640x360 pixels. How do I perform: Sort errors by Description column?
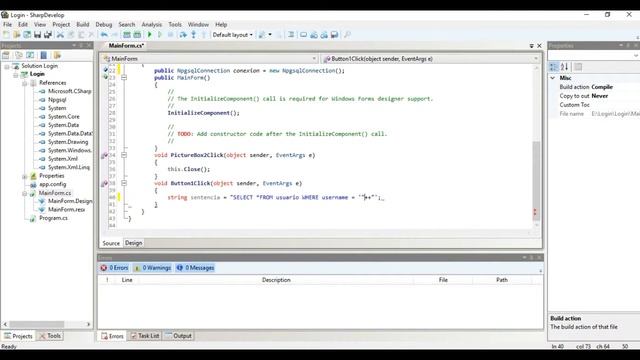coord(276,280)
